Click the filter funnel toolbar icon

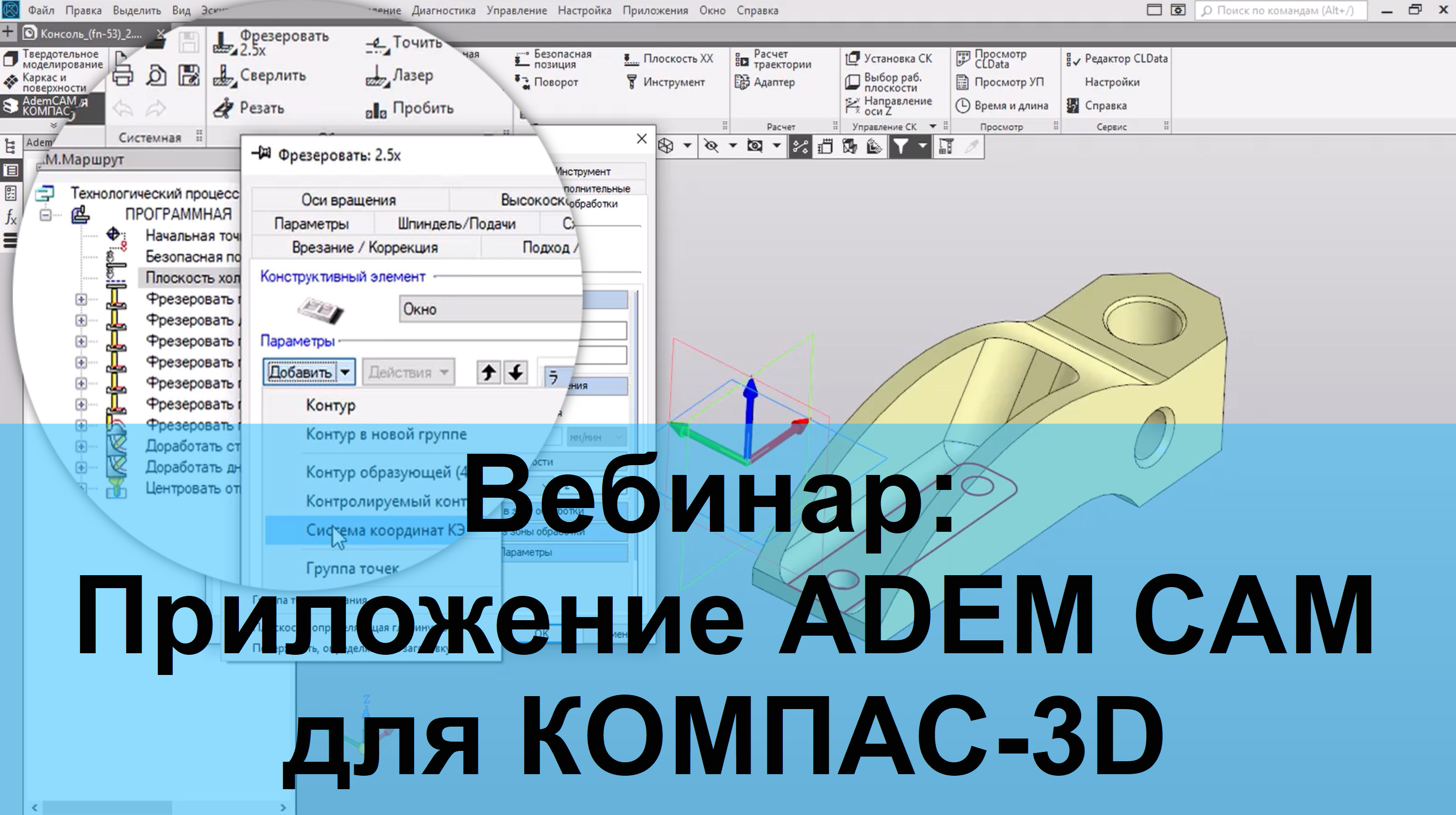tap(900, 146)
